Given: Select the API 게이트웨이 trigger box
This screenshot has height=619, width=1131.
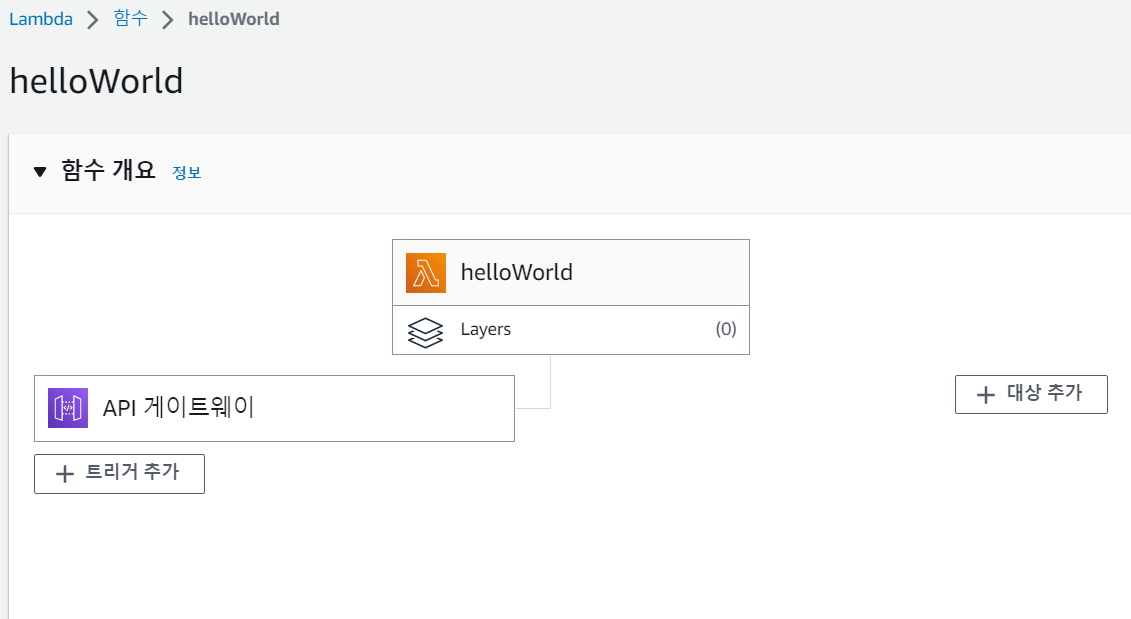Looking at the screenshot, I should point(274,408).
